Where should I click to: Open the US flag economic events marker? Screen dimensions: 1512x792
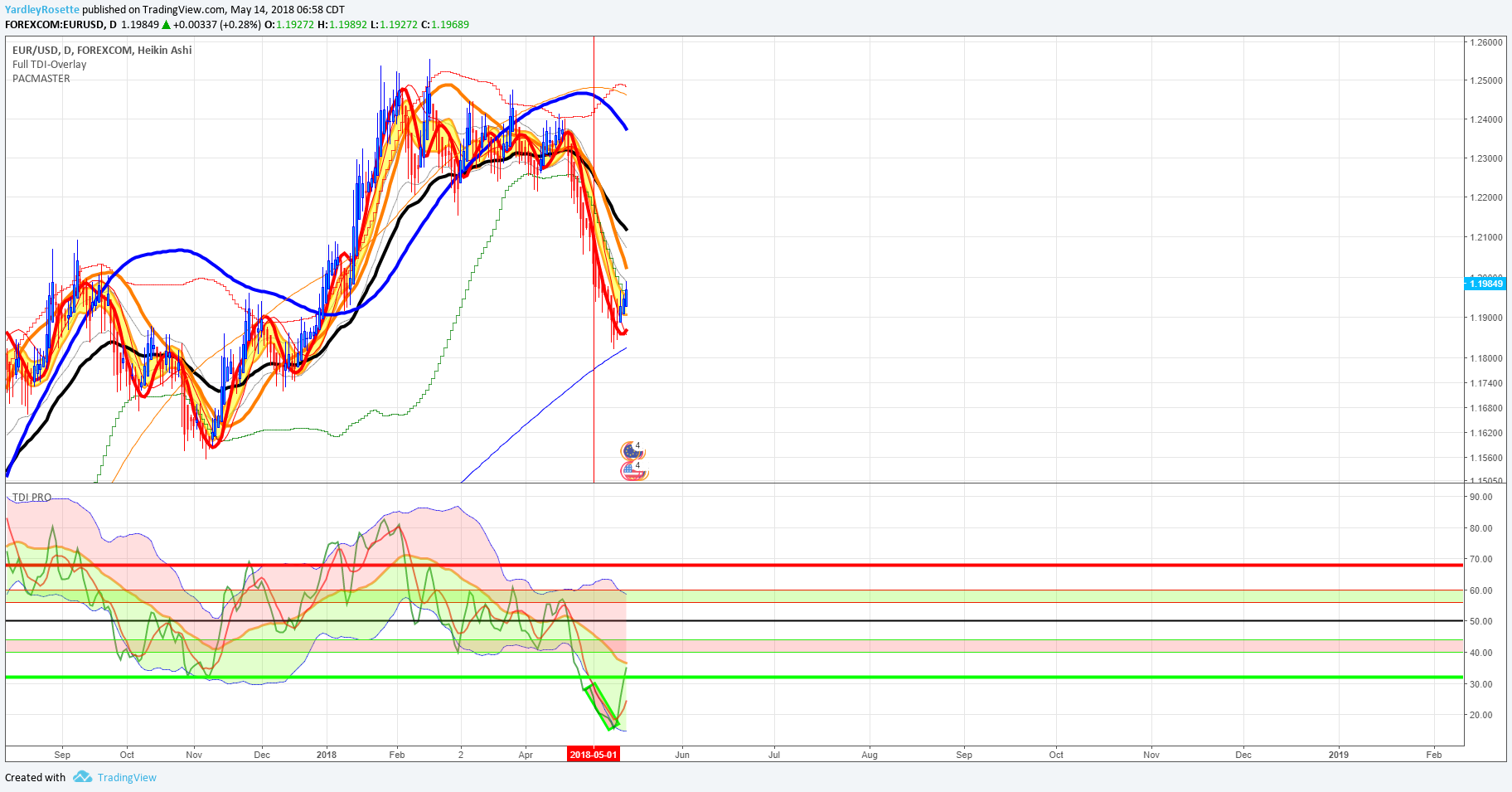[x=633, y=471]
